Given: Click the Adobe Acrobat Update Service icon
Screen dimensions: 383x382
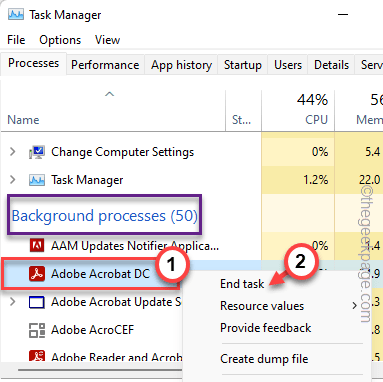Looking at the screenshot, I should [37, 302].
